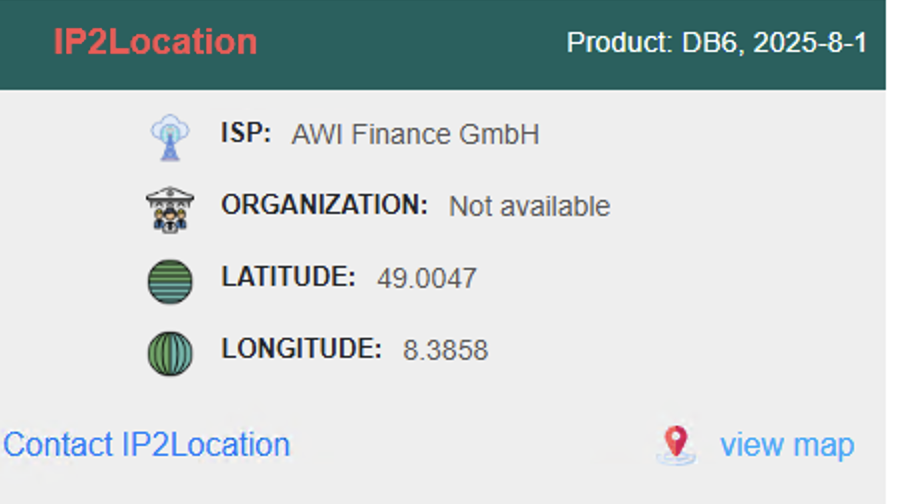Select the latitude value 49.0047
The width and height of the screenshot is (924, 504).
(x=427, y=278)
